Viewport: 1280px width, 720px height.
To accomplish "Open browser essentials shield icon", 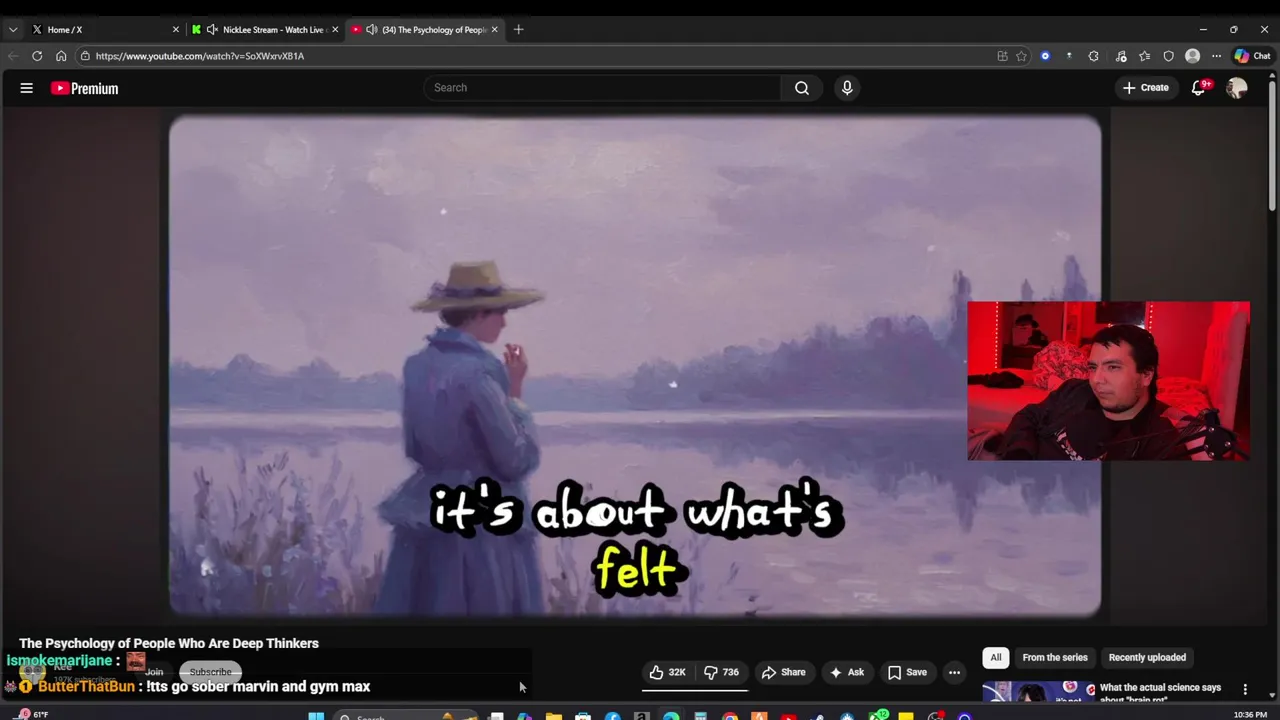I will (x=1168, y=56).
